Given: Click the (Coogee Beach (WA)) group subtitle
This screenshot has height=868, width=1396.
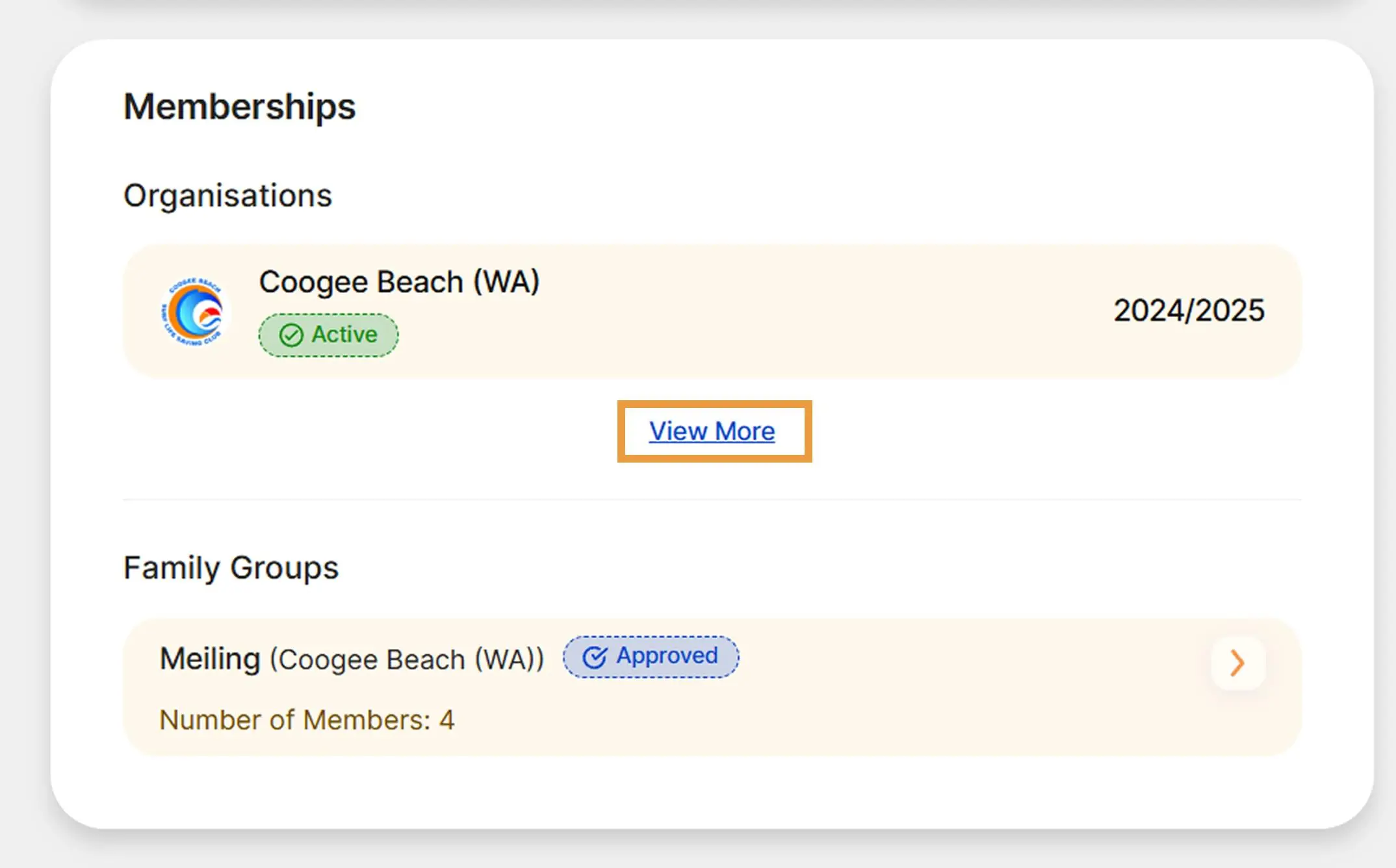Looking at the screenshot, I should point(407,659).
